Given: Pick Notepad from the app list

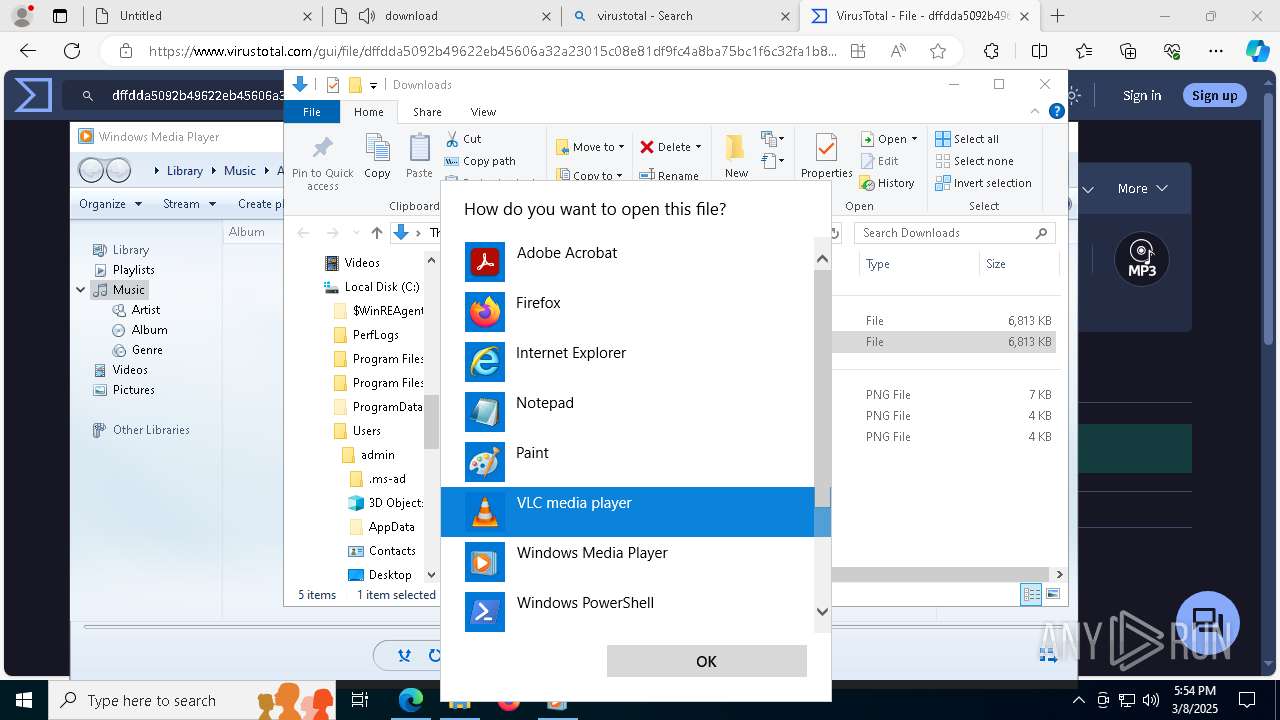Looking at the screenshot, I should point(628,412).
